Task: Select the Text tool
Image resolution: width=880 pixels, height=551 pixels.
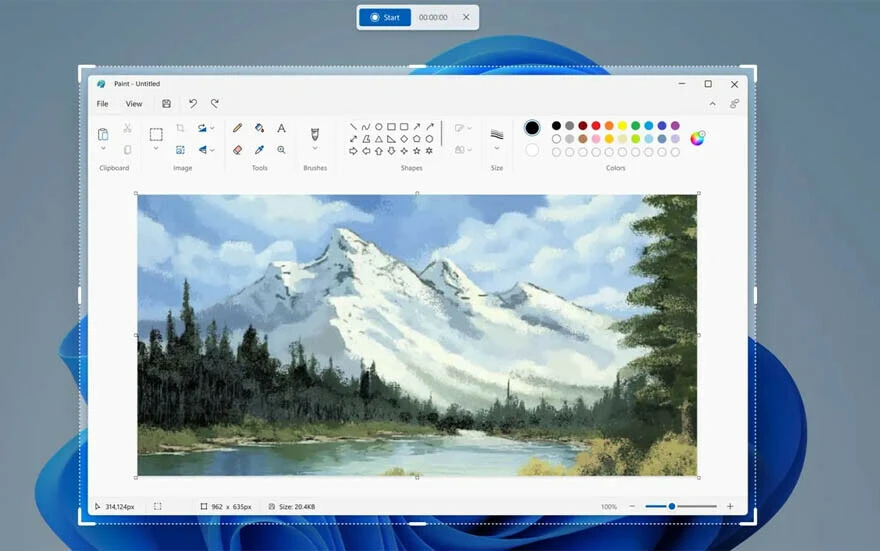Action: 281,128
